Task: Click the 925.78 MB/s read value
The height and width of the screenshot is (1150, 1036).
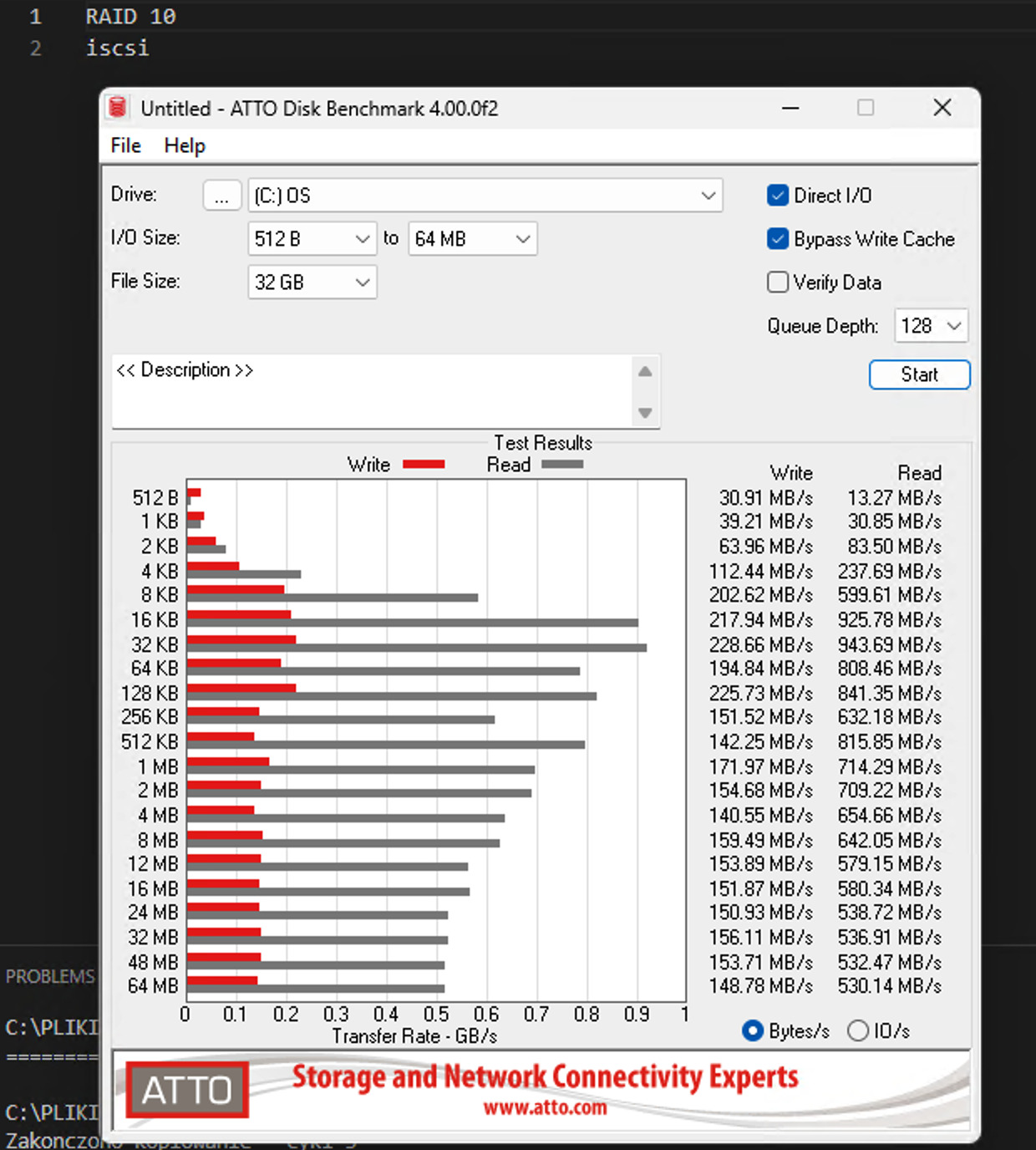Action: click(890, 620)
